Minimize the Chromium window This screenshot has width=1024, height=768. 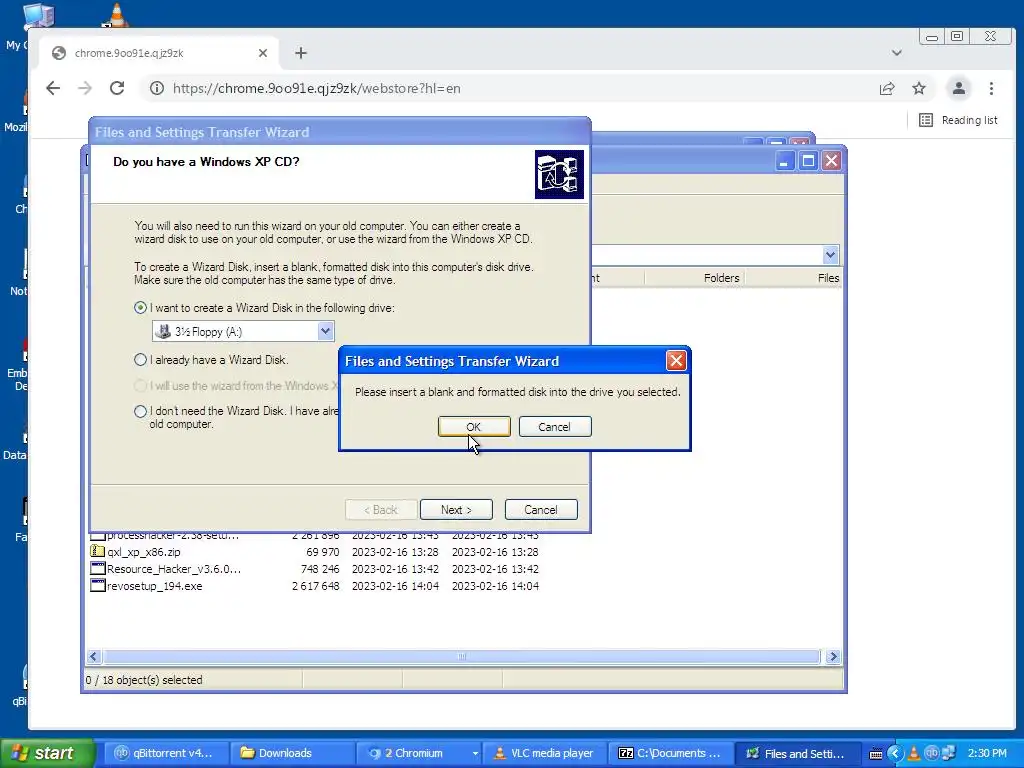point(932,37)
